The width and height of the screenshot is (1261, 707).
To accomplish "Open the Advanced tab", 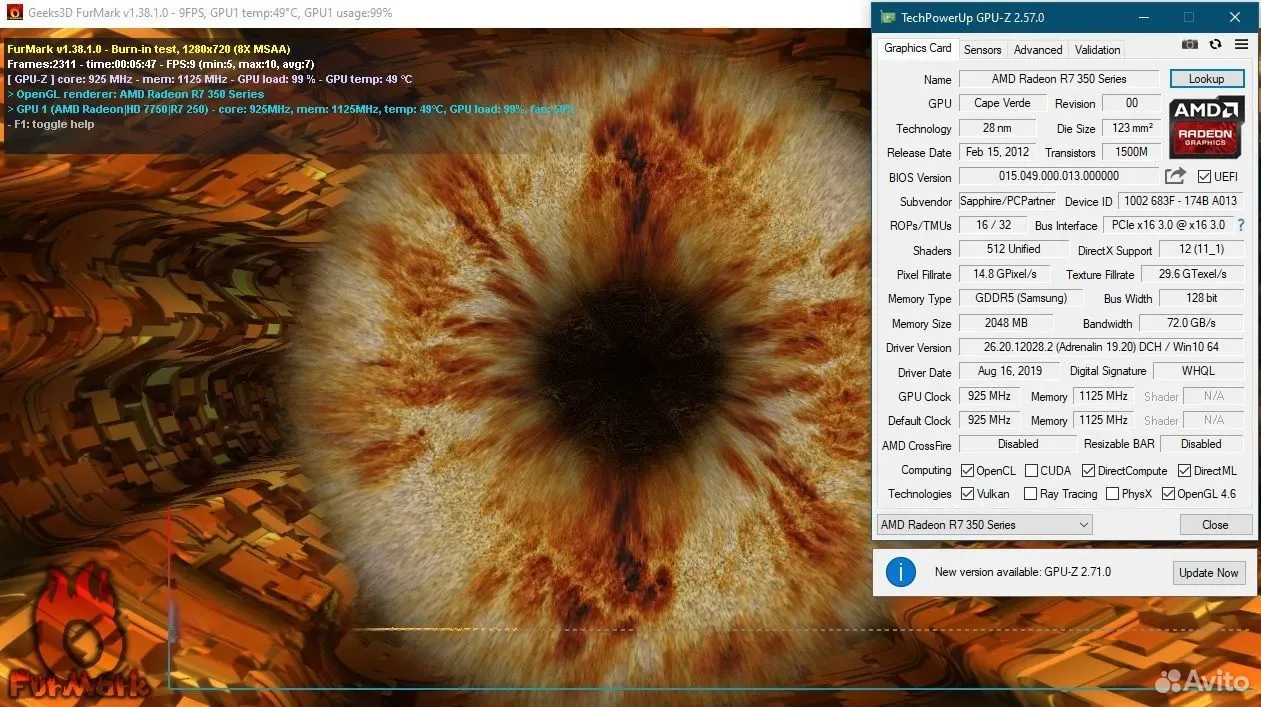I will [1038, 50].
